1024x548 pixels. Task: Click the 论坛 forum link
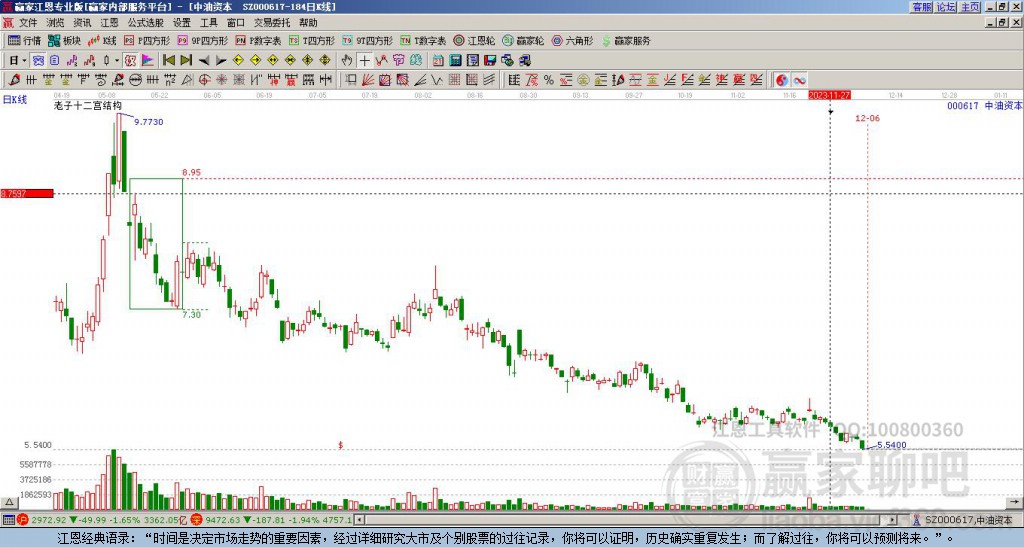point(946,7)
